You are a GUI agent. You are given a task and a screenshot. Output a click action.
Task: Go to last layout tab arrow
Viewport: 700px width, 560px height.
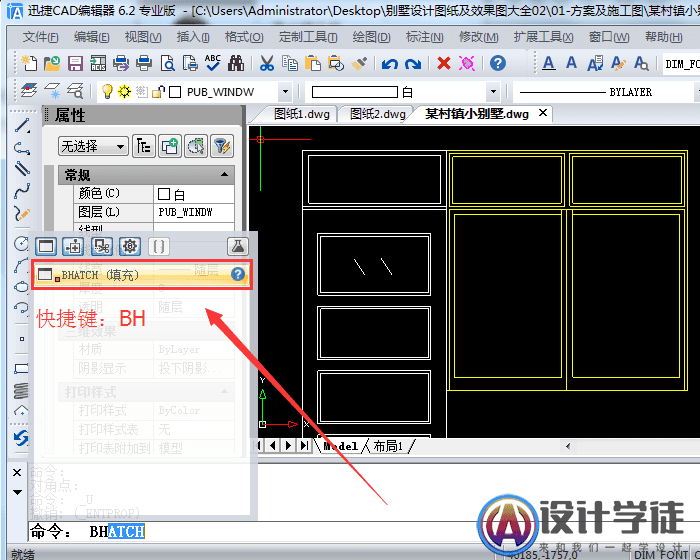pyautogui.click(x=304, y=445)
